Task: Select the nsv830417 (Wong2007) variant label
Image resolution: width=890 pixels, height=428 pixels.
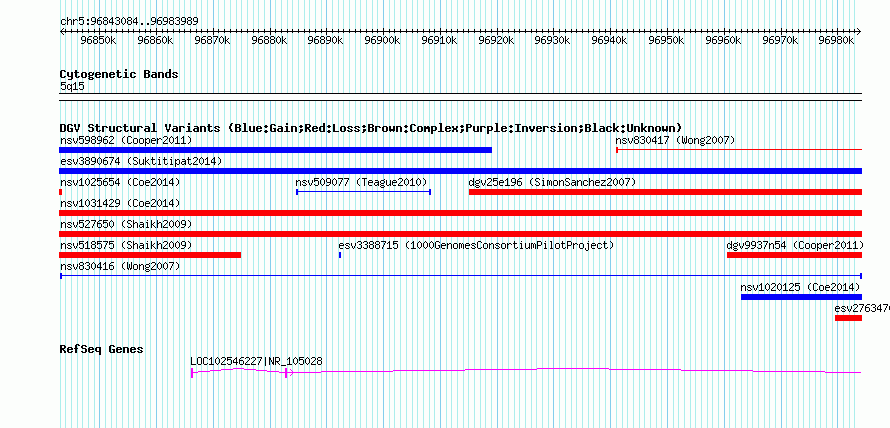Action: (x=675, y=140)
